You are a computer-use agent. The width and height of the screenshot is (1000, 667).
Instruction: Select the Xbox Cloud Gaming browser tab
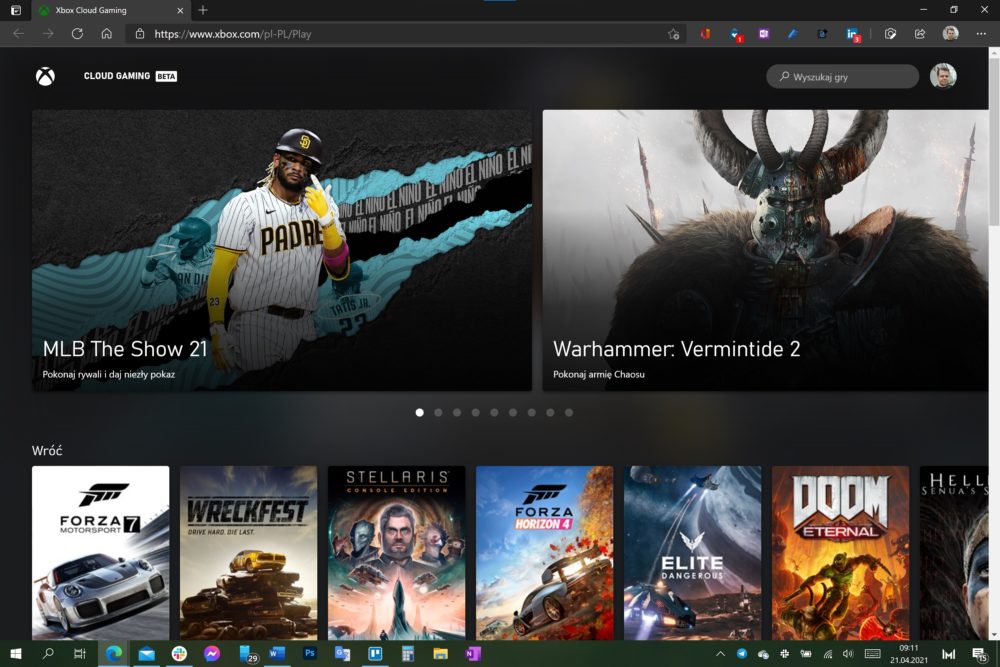[x=111, y=10]
